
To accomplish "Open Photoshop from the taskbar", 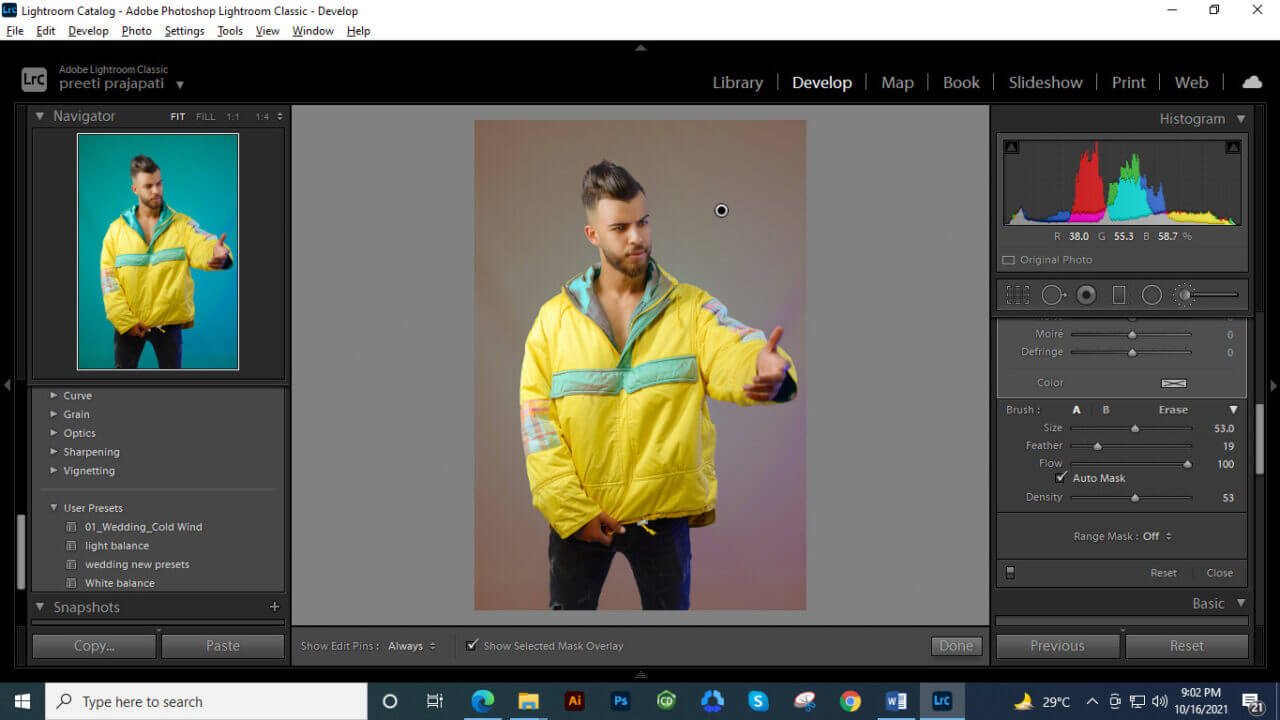I will 620,701.
